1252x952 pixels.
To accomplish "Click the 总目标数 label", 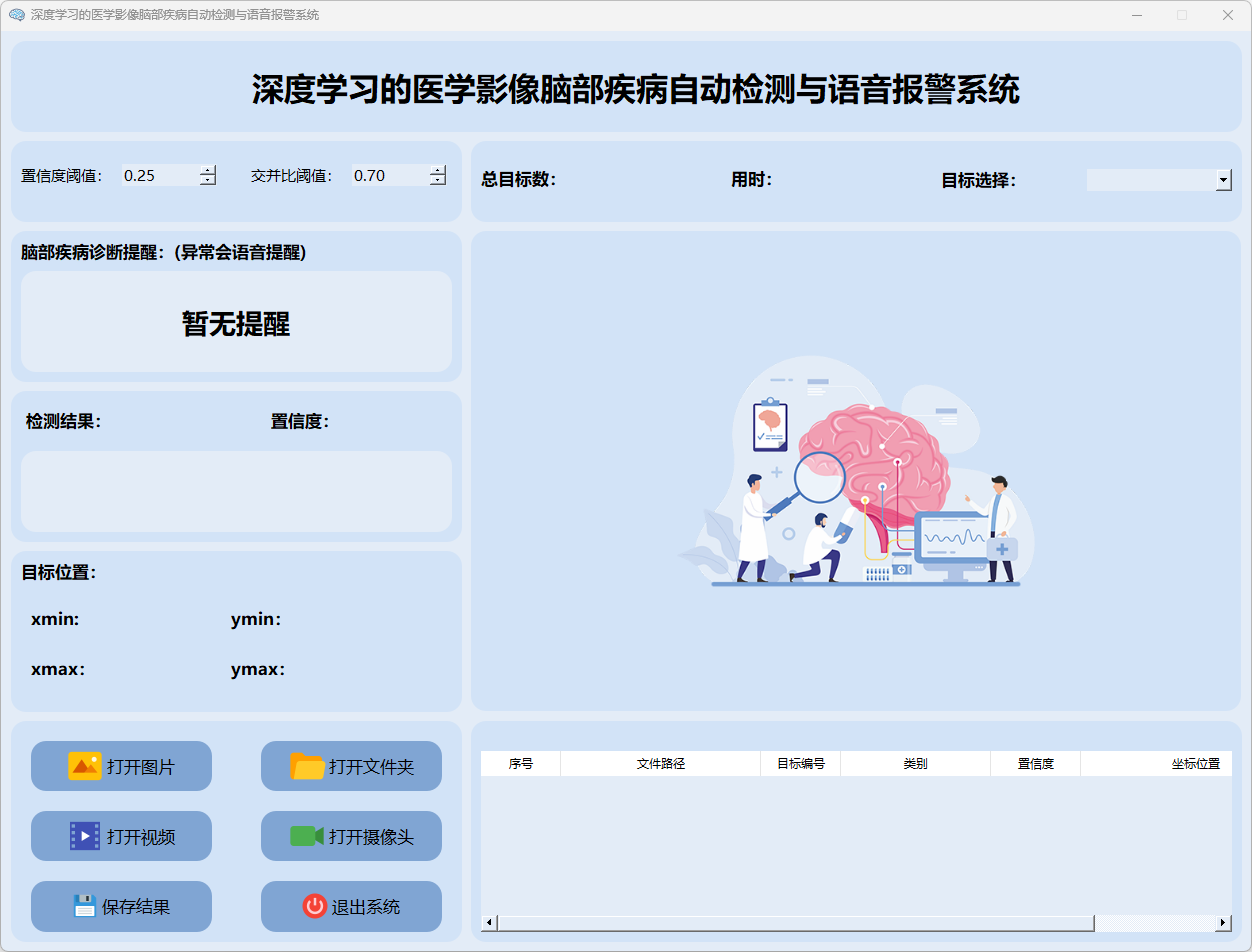I will click(518, 180).
